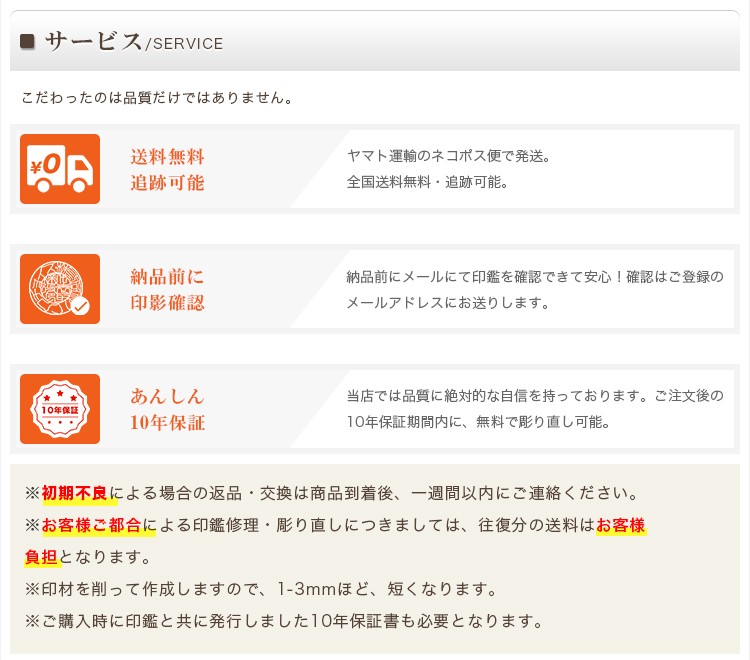Click the line 当店では品質に絶対的な自信を持っております。
750x660 pixels.
497,396
